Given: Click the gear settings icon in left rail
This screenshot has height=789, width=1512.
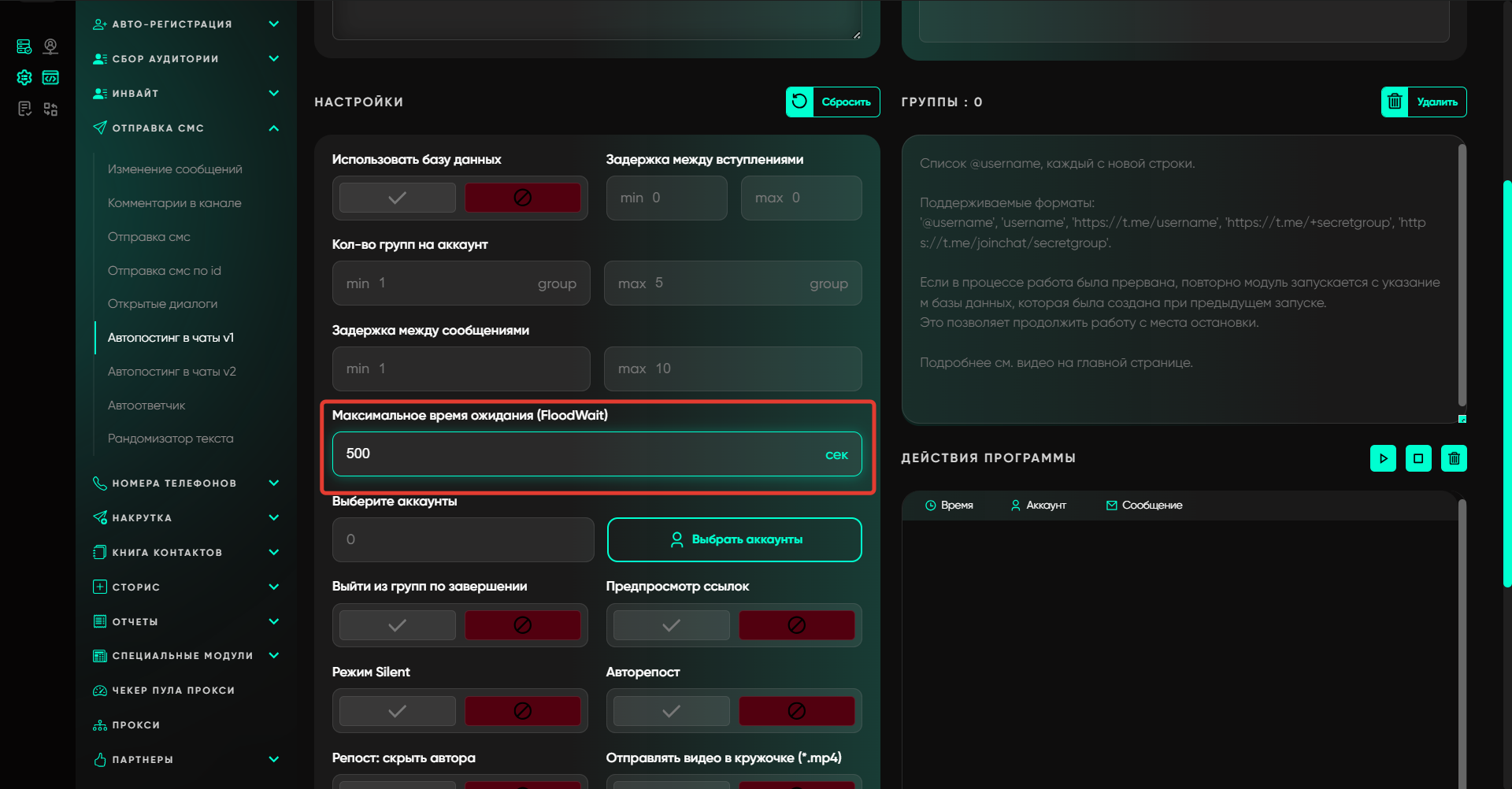Looking at the screenshot, I should point(24,78).
